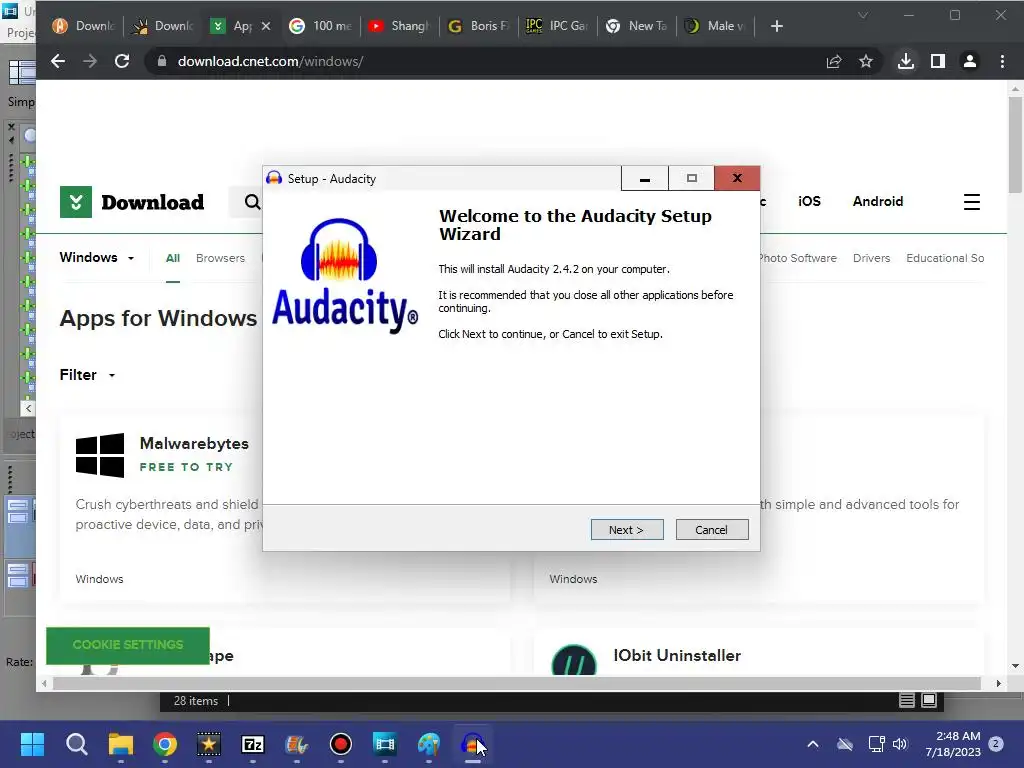This screenshot has height=768, width=1024.
Task: Click the CNET Download logo
Action: [132, 202]
